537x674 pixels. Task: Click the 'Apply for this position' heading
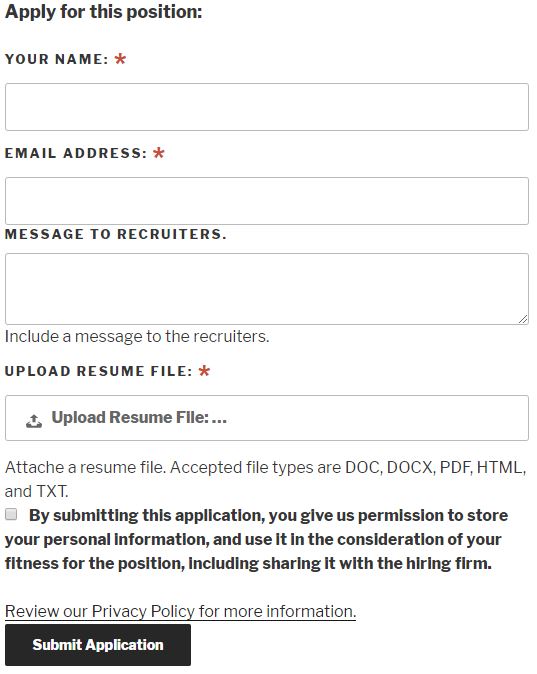(104, 12)
